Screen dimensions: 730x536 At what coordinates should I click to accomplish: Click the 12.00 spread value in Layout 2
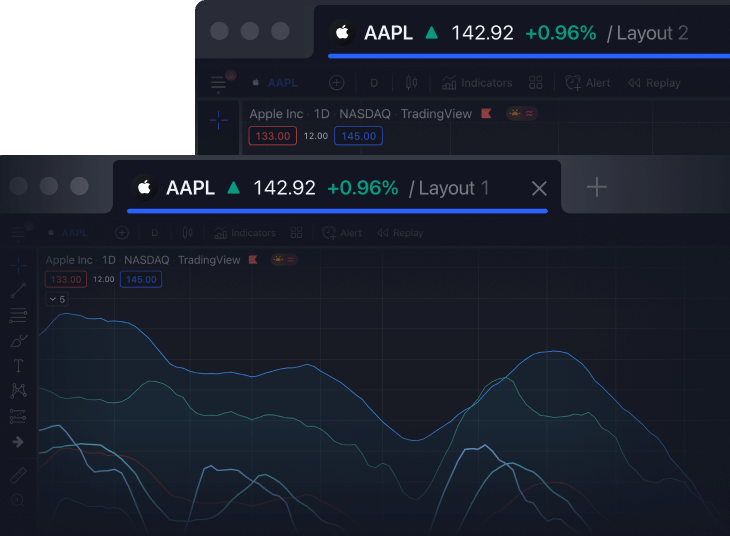[x=316, y=136]
